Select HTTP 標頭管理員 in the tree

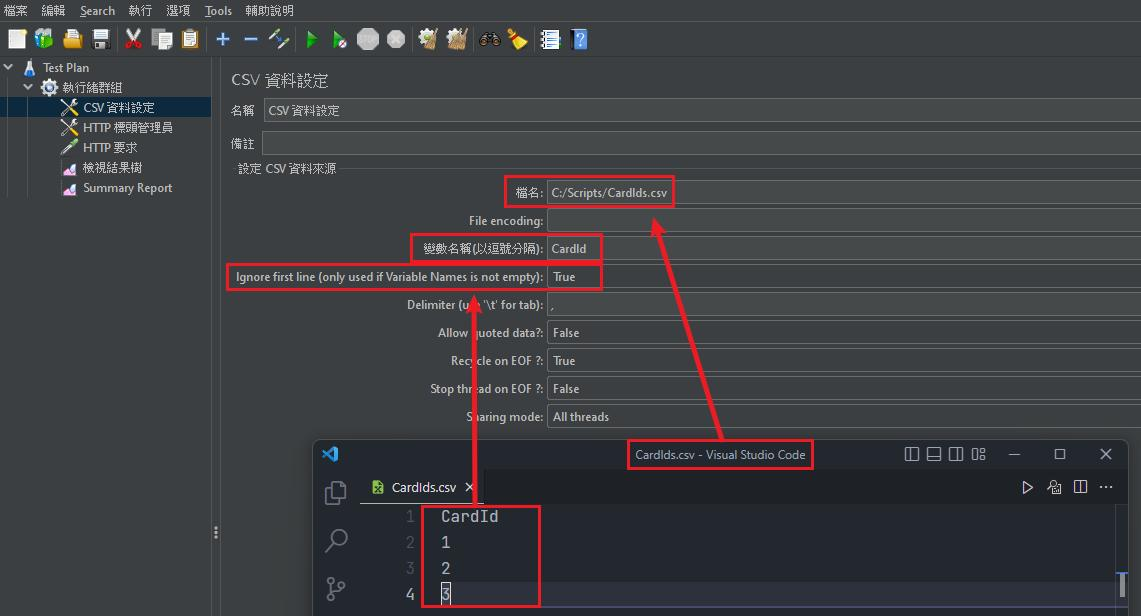pos(127,127)
